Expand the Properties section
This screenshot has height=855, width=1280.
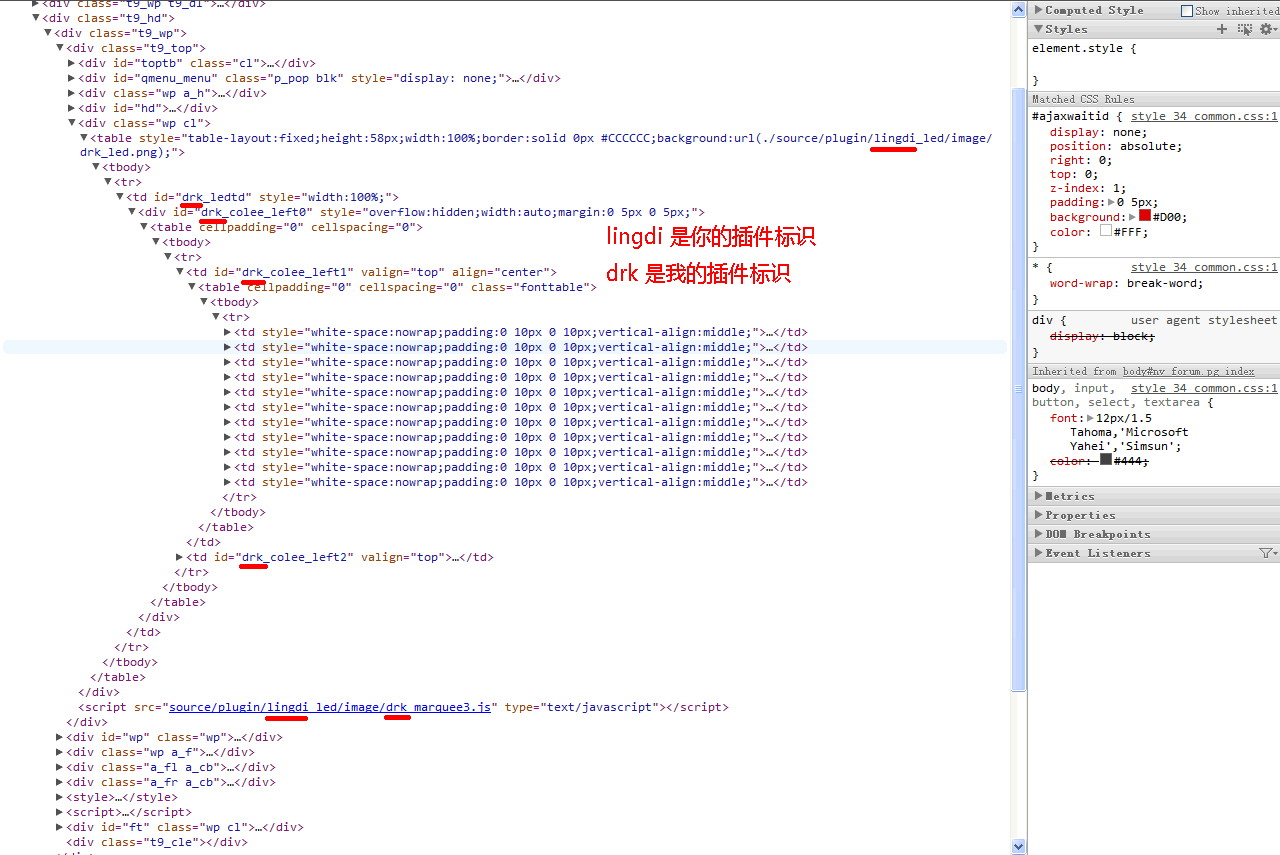tap(1038, 515)
